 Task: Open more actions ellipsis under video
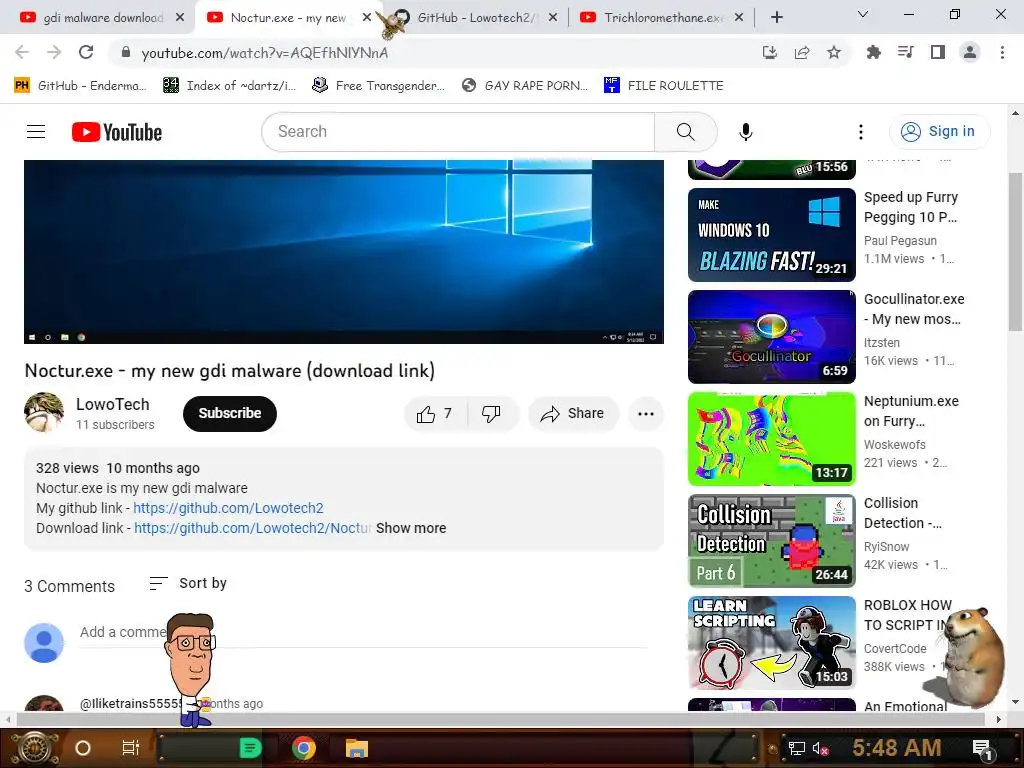(646, 413)
